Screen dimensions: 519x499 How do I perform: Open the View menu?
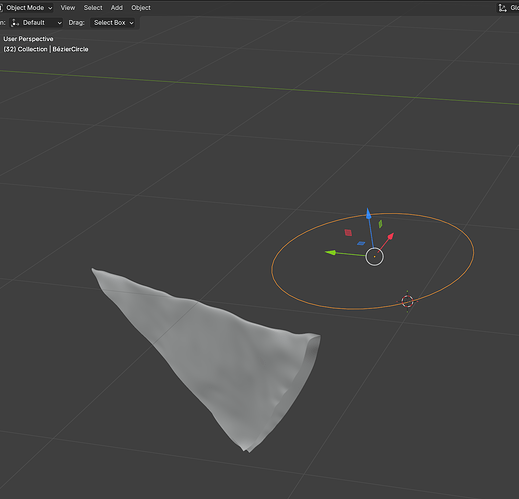pos(68,8)
